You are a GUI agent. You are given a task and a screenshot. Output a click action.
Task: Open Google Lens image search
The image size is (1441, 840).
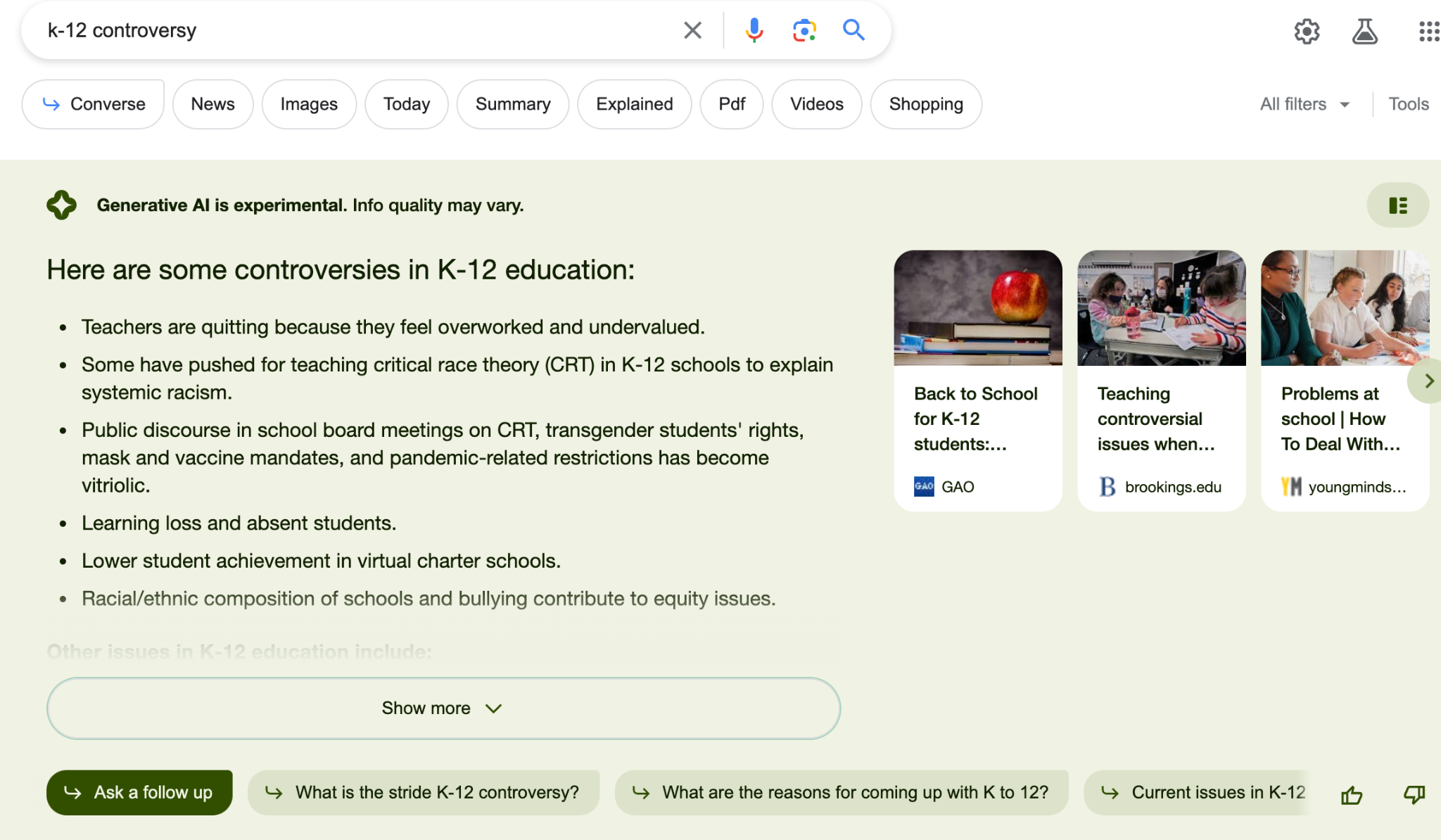pos(804,30)
